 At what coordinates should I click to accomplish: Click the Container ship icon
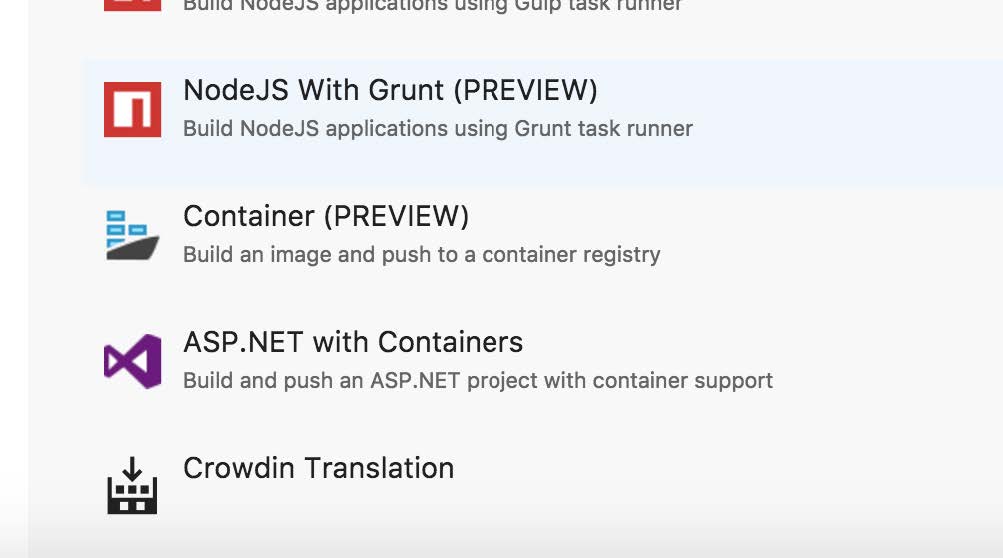tap(132, 235)
